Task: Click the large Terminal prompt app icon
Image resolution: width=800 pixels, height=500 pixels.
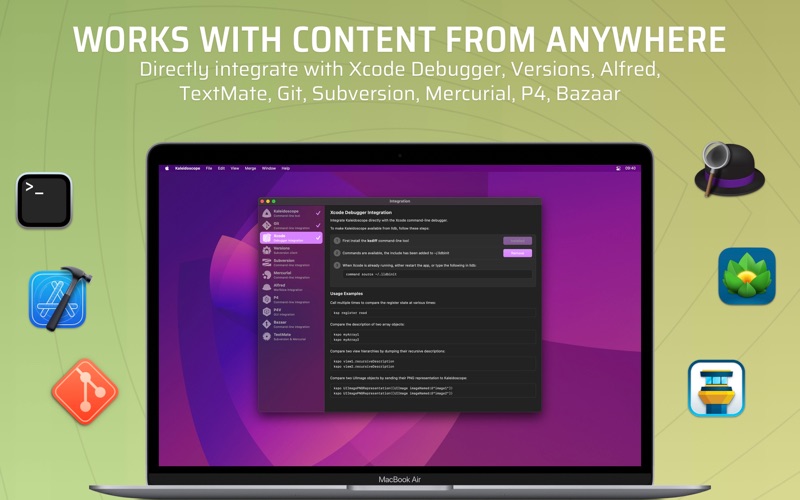Action: click(44, 200)
